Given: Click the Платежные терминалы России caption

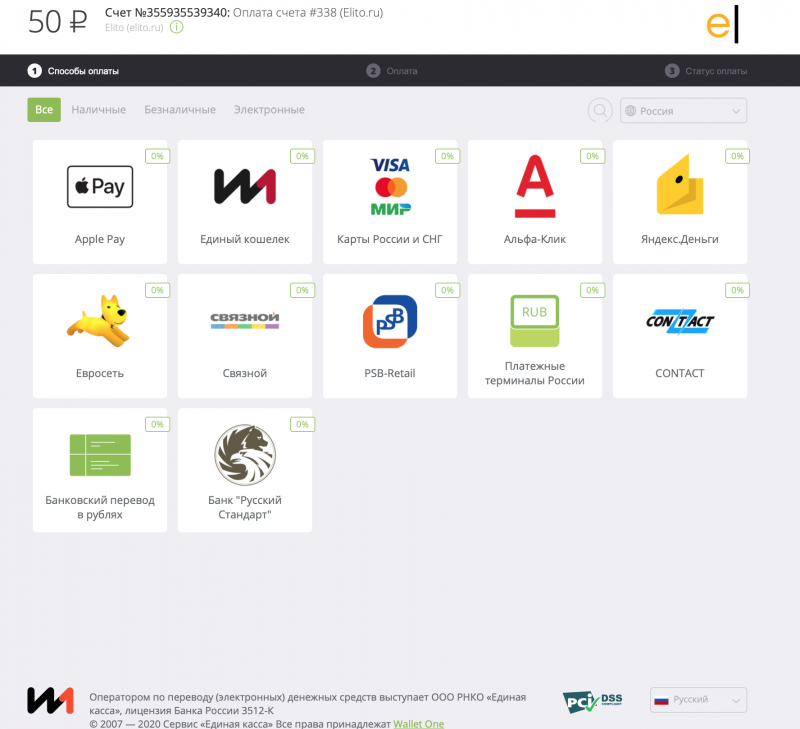Looking at the screenshot, I should point(535,373).
